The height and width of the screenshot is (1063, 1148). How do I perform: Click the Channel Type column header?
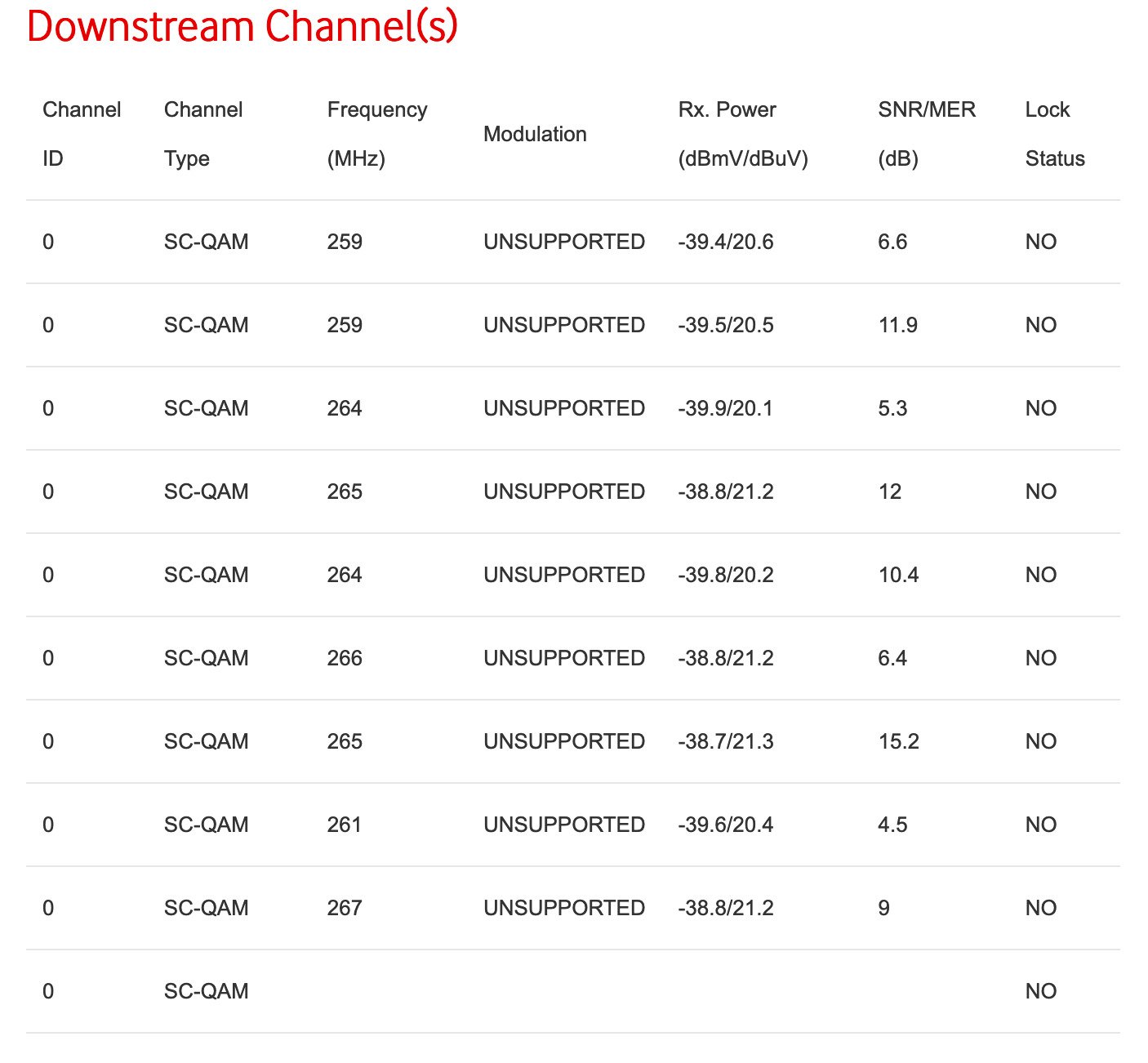[x=203, y=134]
